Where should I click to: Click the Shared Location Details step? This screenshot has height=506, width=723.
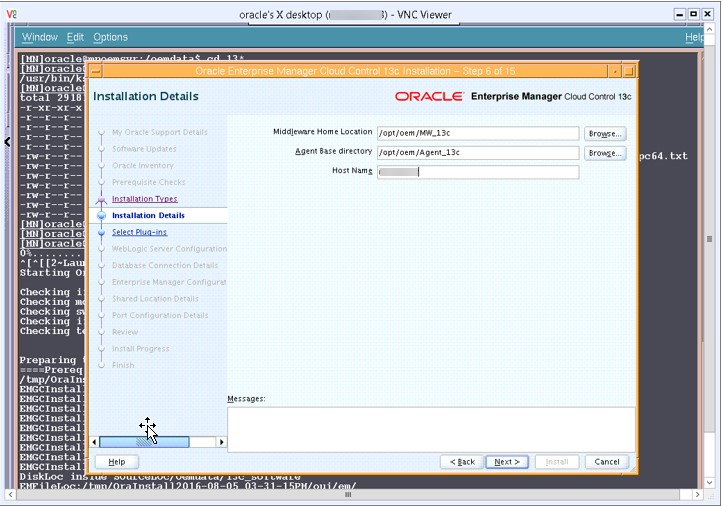coord(155,298)
